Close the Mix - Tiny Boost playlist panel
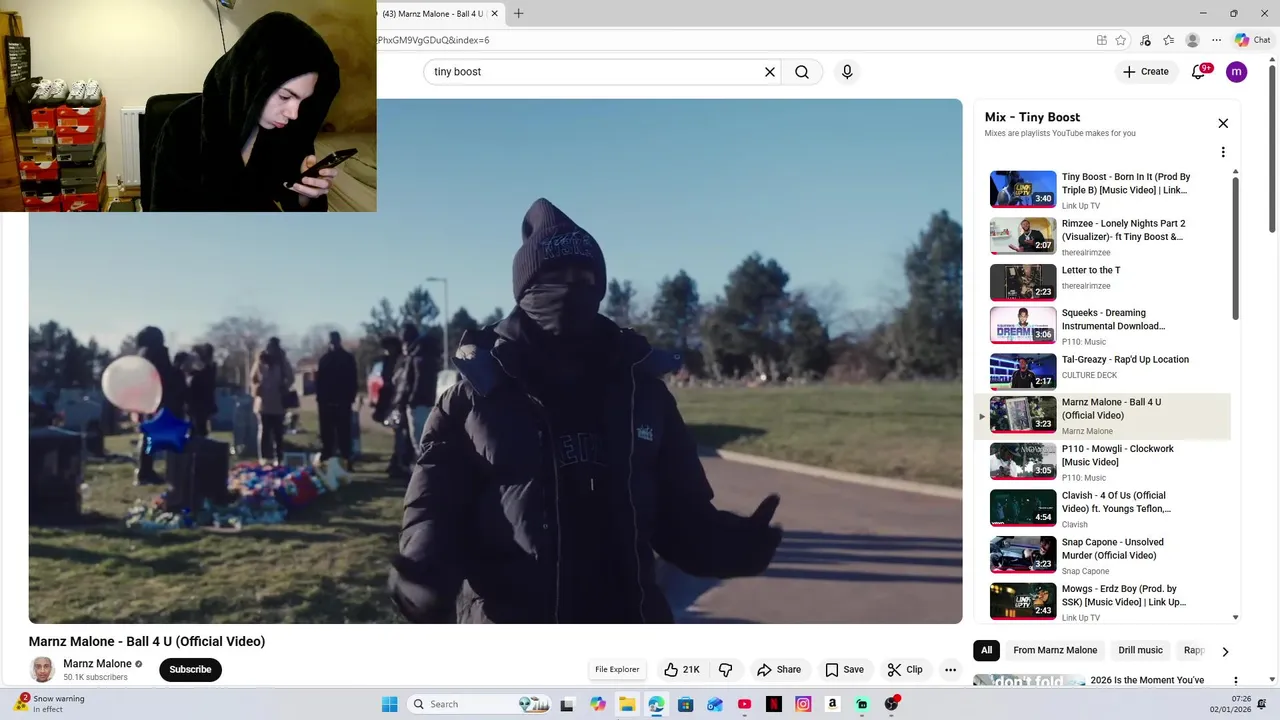The width and height of the screenshot is (1280, 720). pyautogui.click(x=1223, y=123)
